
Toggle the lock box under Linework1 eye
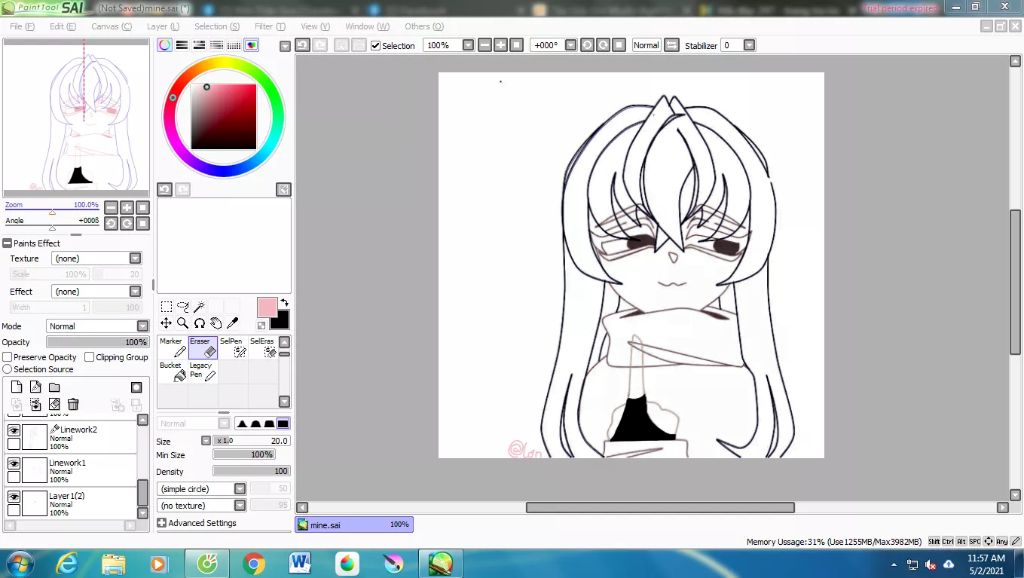click(x=14, y=477)
